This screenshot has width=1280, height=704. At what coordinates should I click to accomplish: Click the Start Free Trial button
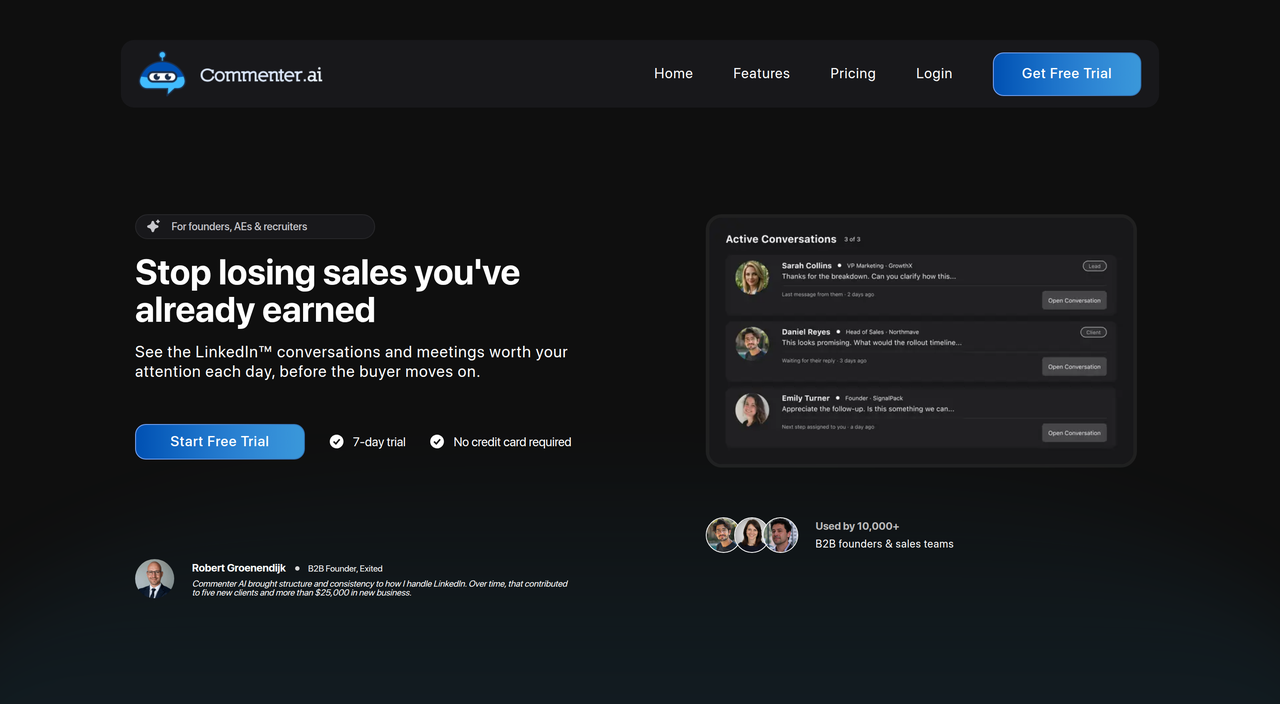pyautogui.click(x=220, y=442)
